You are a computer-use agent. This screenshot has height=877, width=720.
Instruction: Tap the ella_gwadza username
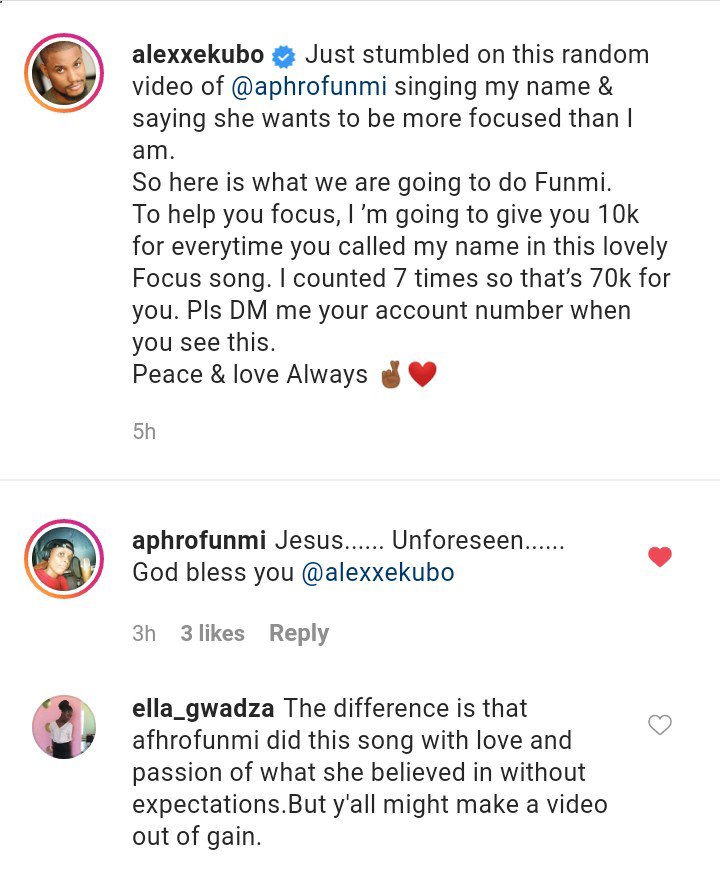(203, 708)
